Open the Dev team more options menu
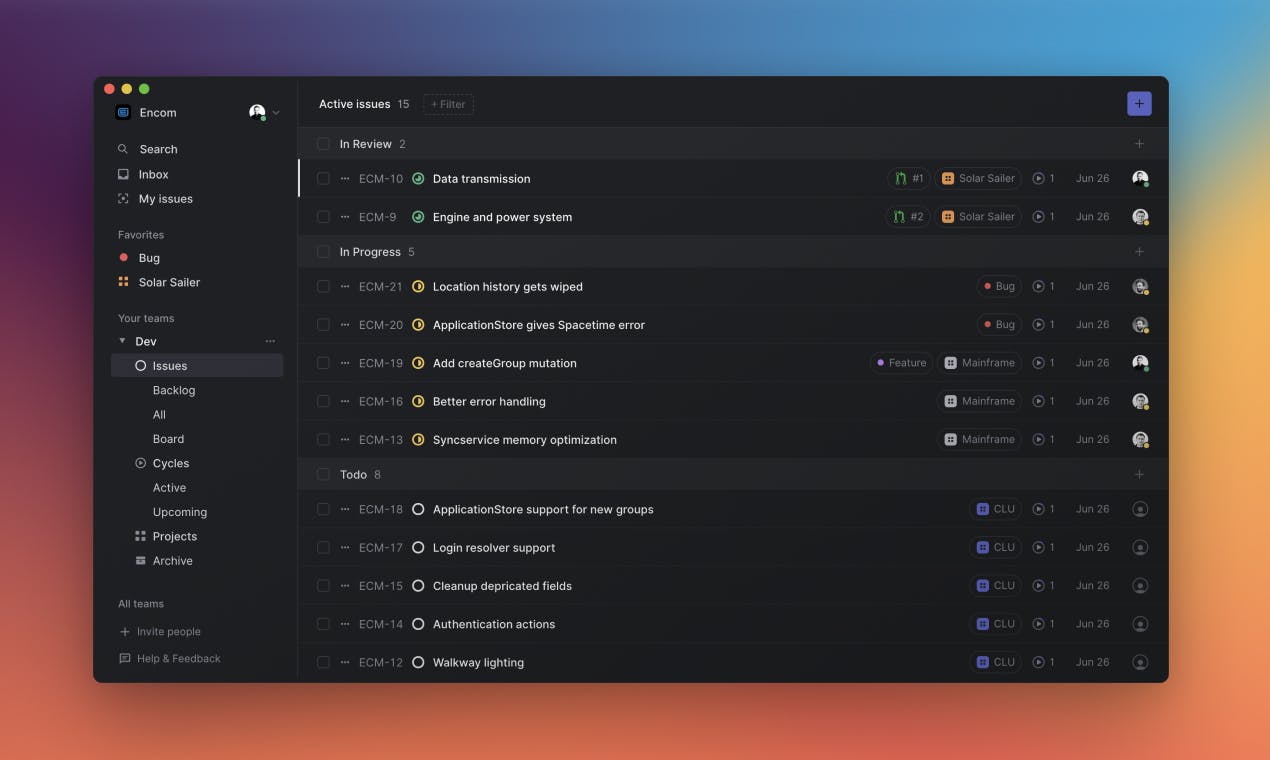 [x=270, y=342]
